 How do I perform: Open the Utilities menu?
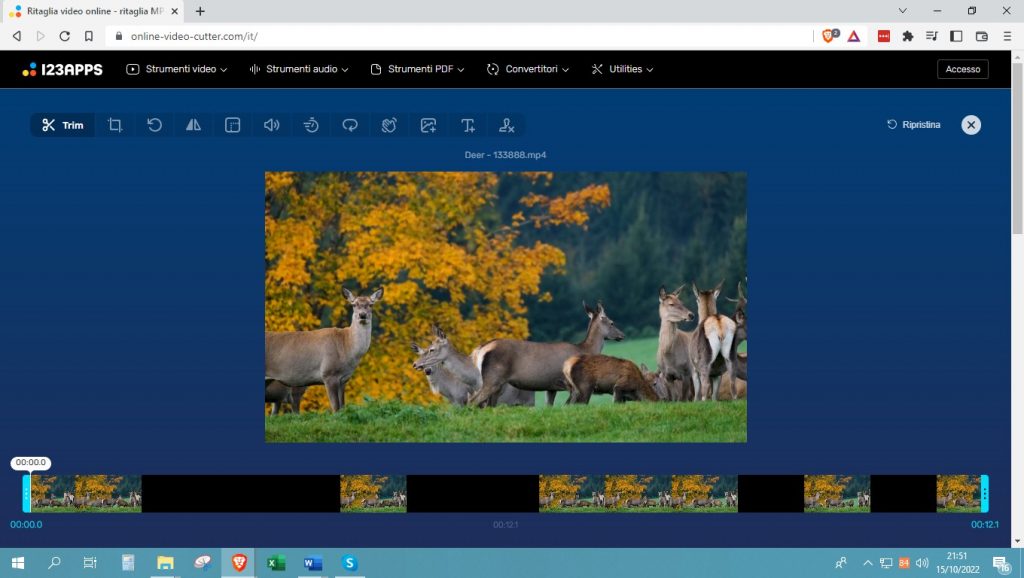[x=622, y=69]
